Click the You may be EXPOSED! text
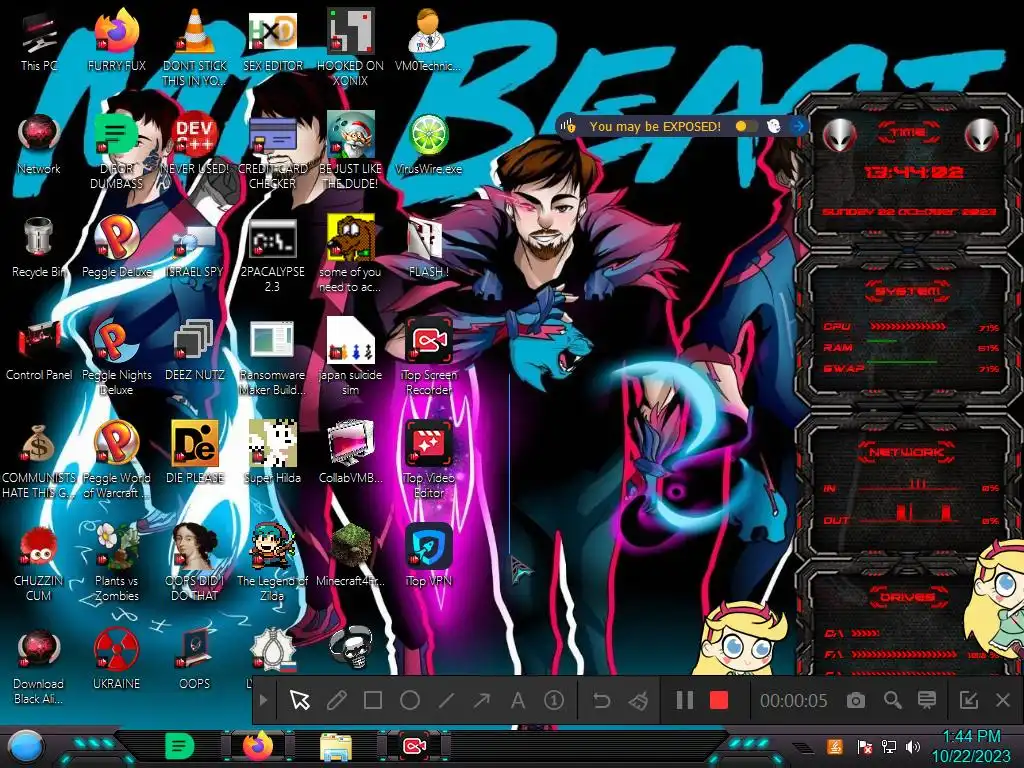The width and height of the screenshot is (1024, 768). pos(654,126)
